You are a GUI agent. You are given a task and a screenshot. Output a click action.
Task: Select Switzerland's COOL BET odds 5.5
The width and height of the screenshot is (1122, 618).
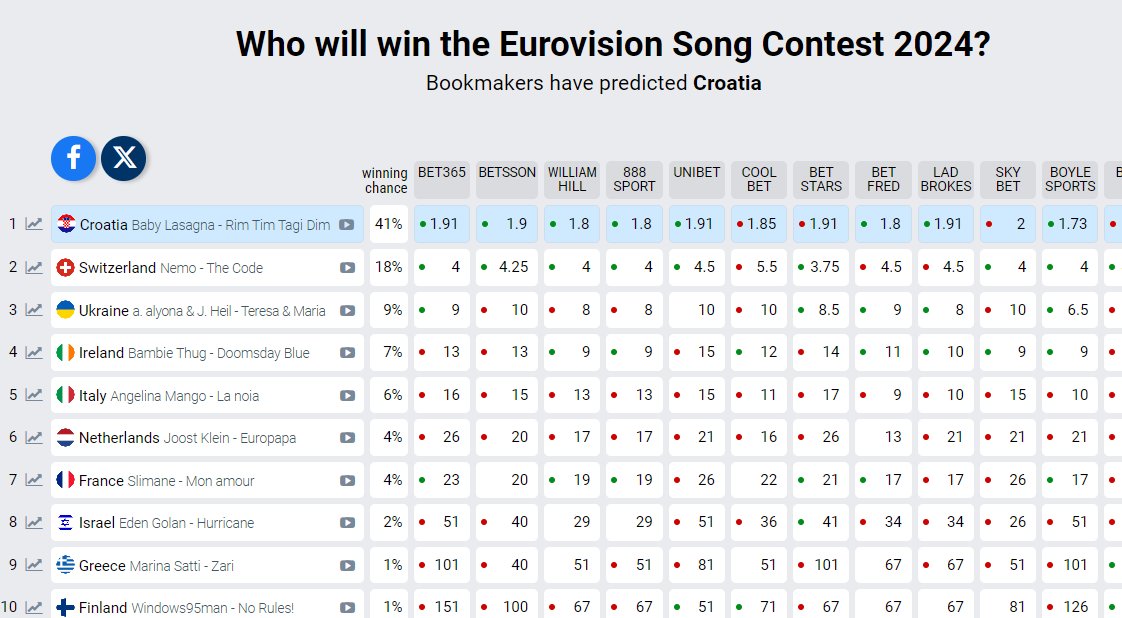(760, 267)
